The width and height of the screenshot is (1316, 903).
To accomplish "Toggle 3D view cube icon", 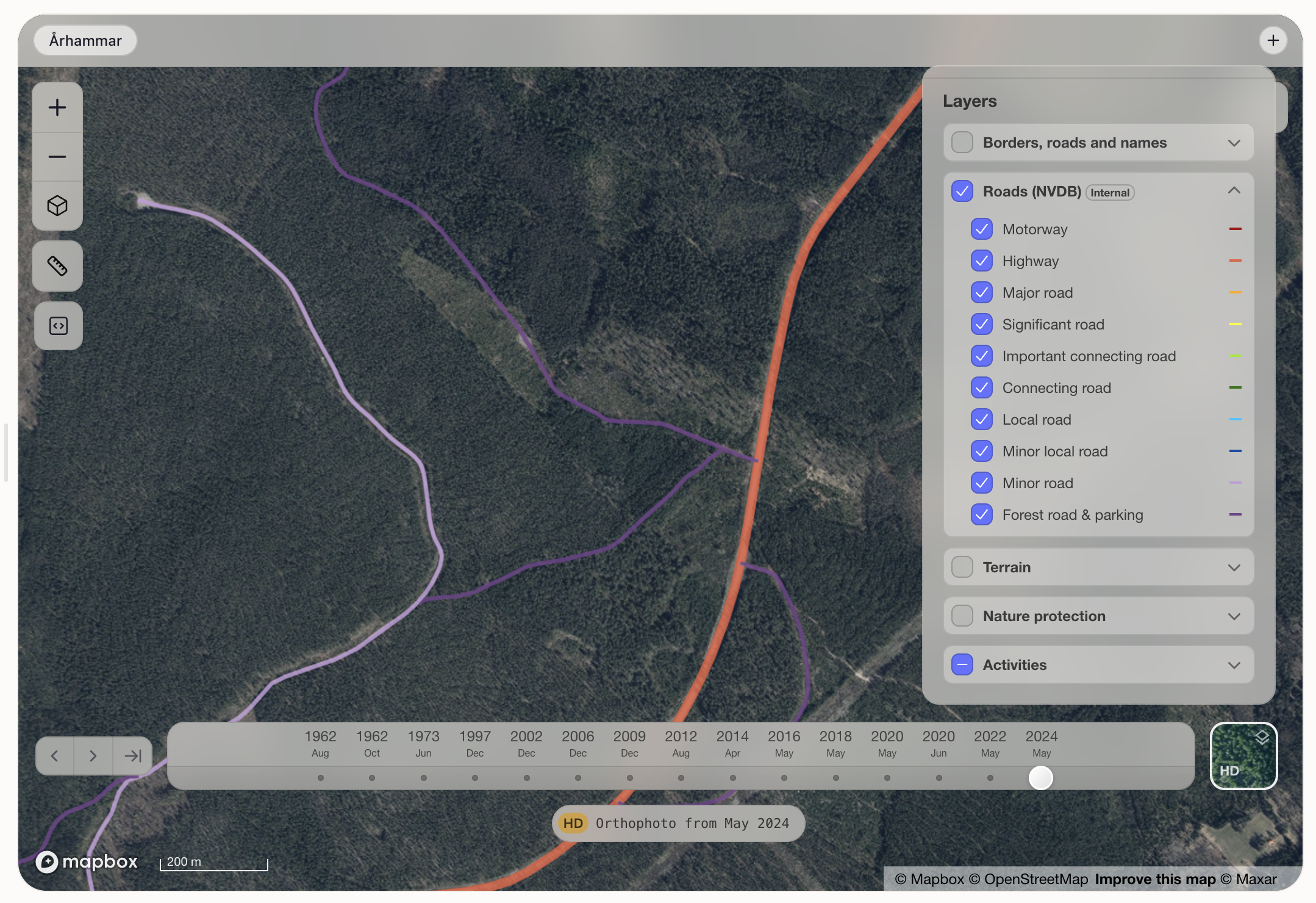I will pyautogui.click(x=57, y=206).
